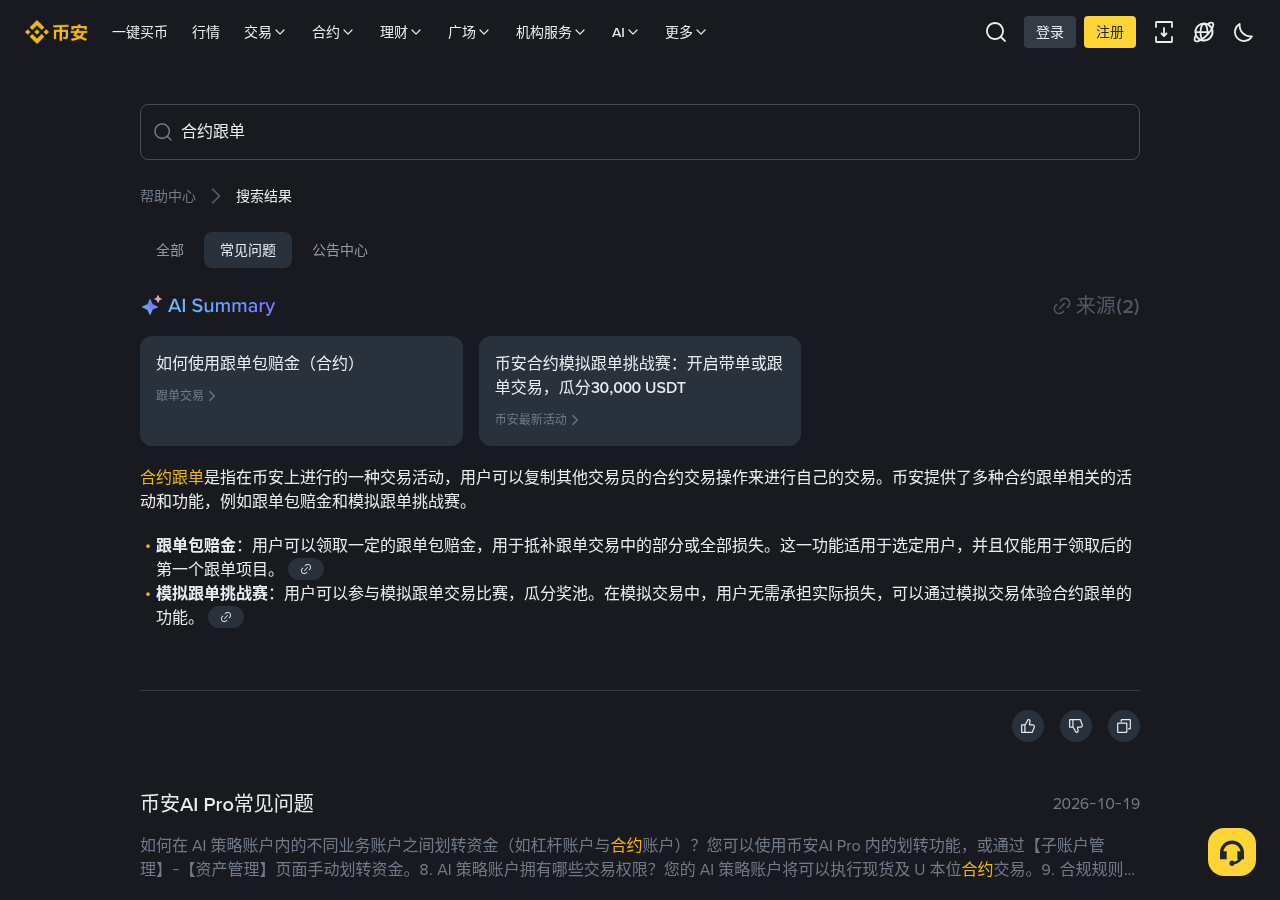Click the 搜索结果 breadcrumb text
The height and width of the screenshot is (900, 1280).
264,196
